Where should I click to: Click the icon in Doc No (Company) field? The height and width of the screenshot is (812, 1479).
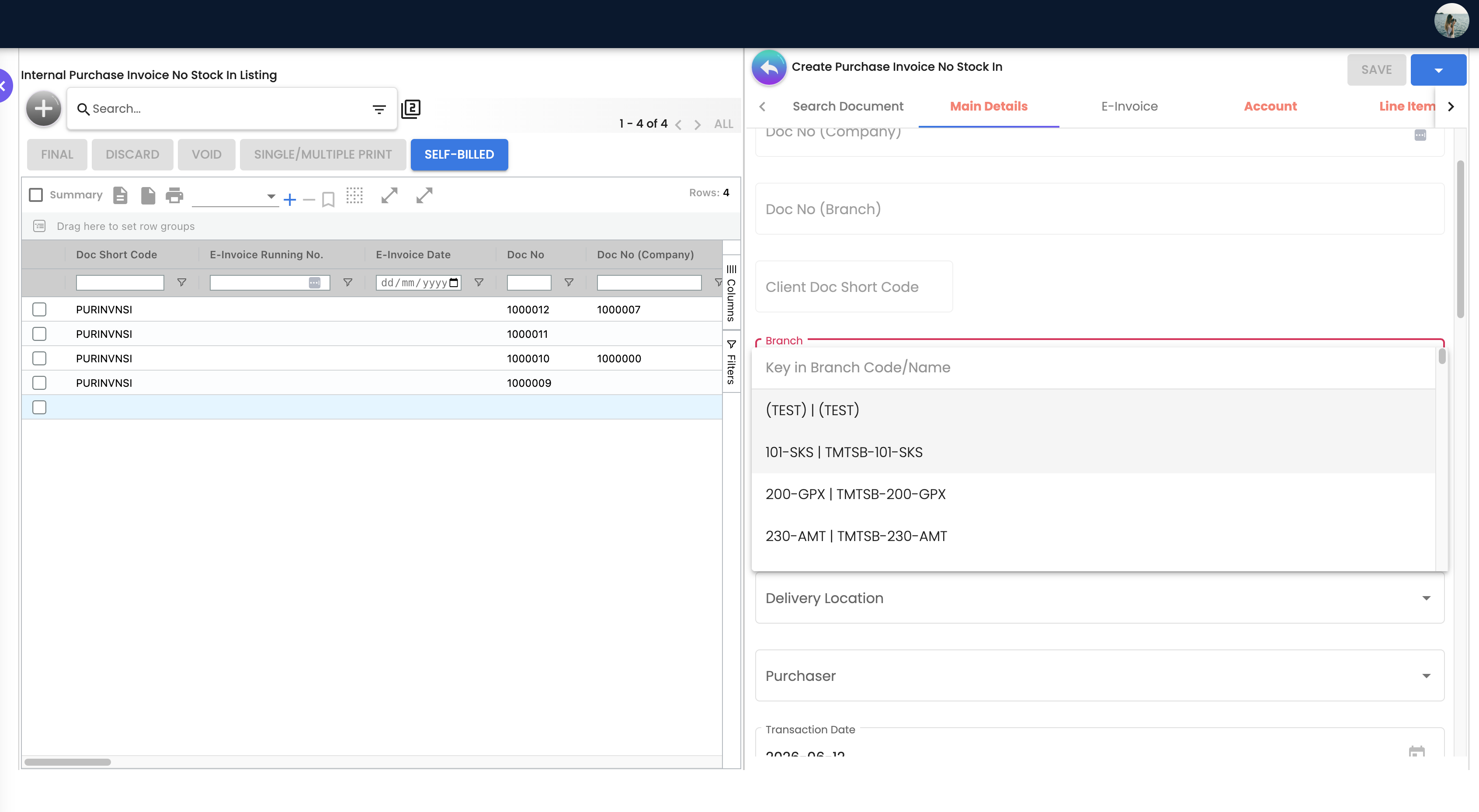pyautogui.click(x=1420, y=135)
